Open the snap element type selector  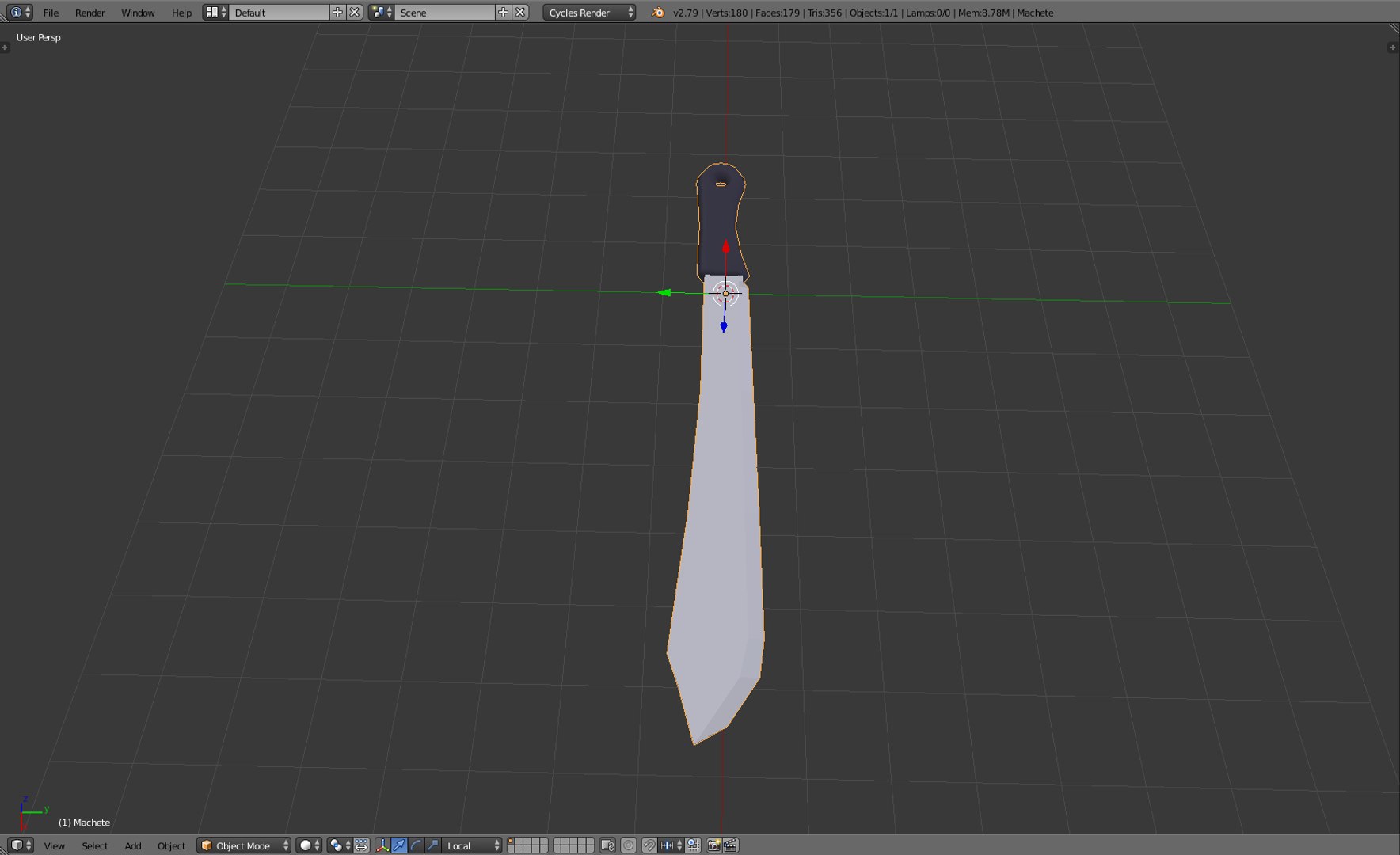click(x=671, y=845)
